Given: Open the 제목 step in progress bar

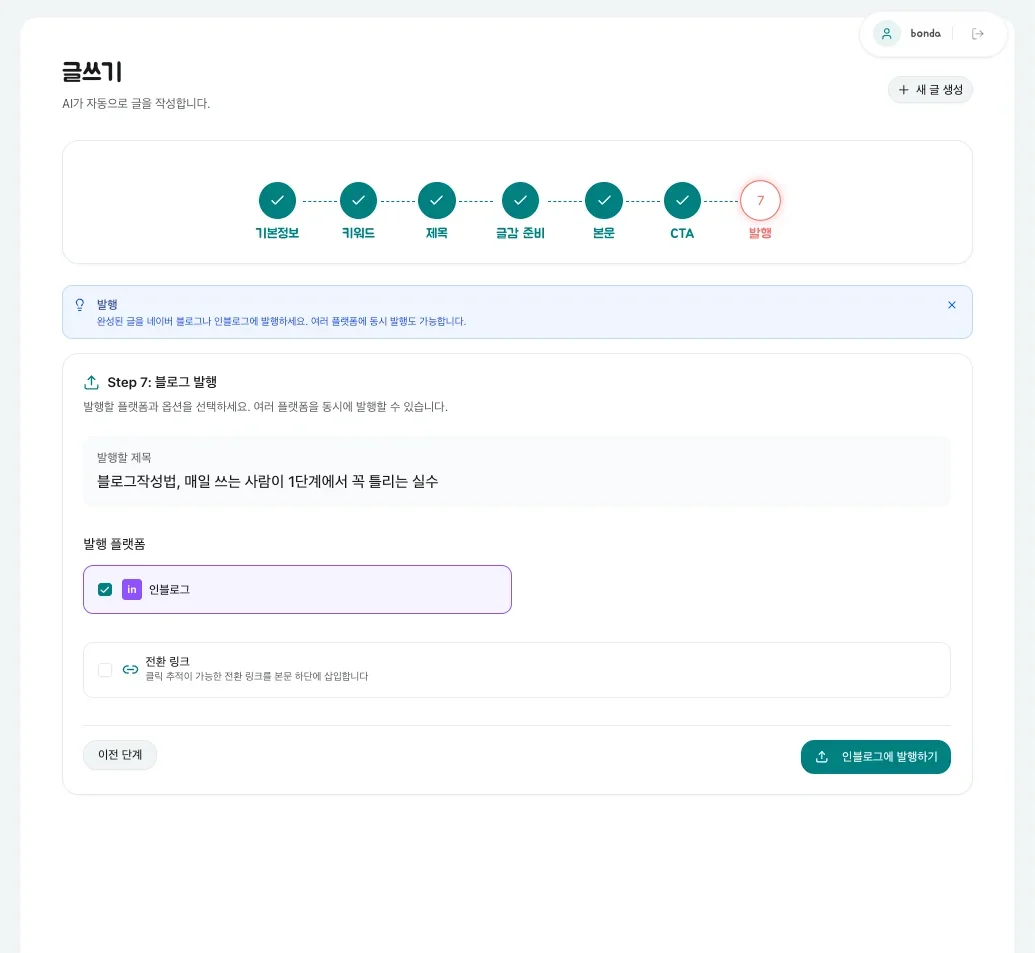Looking at the screenshot, I should click(x=436, y=200).
